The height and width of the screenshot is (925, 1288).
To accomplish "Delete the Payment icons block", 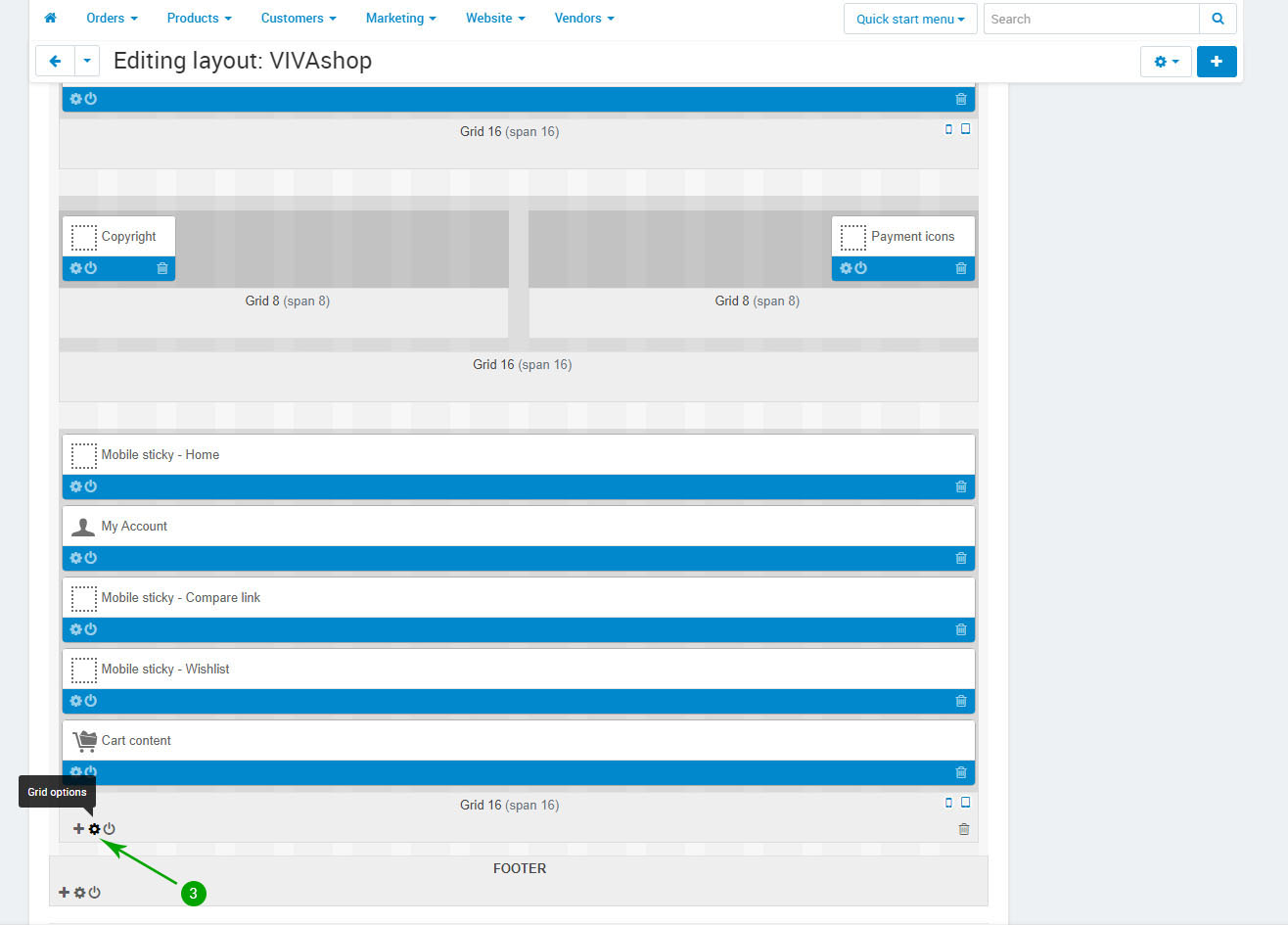I will tap(961, 268).
